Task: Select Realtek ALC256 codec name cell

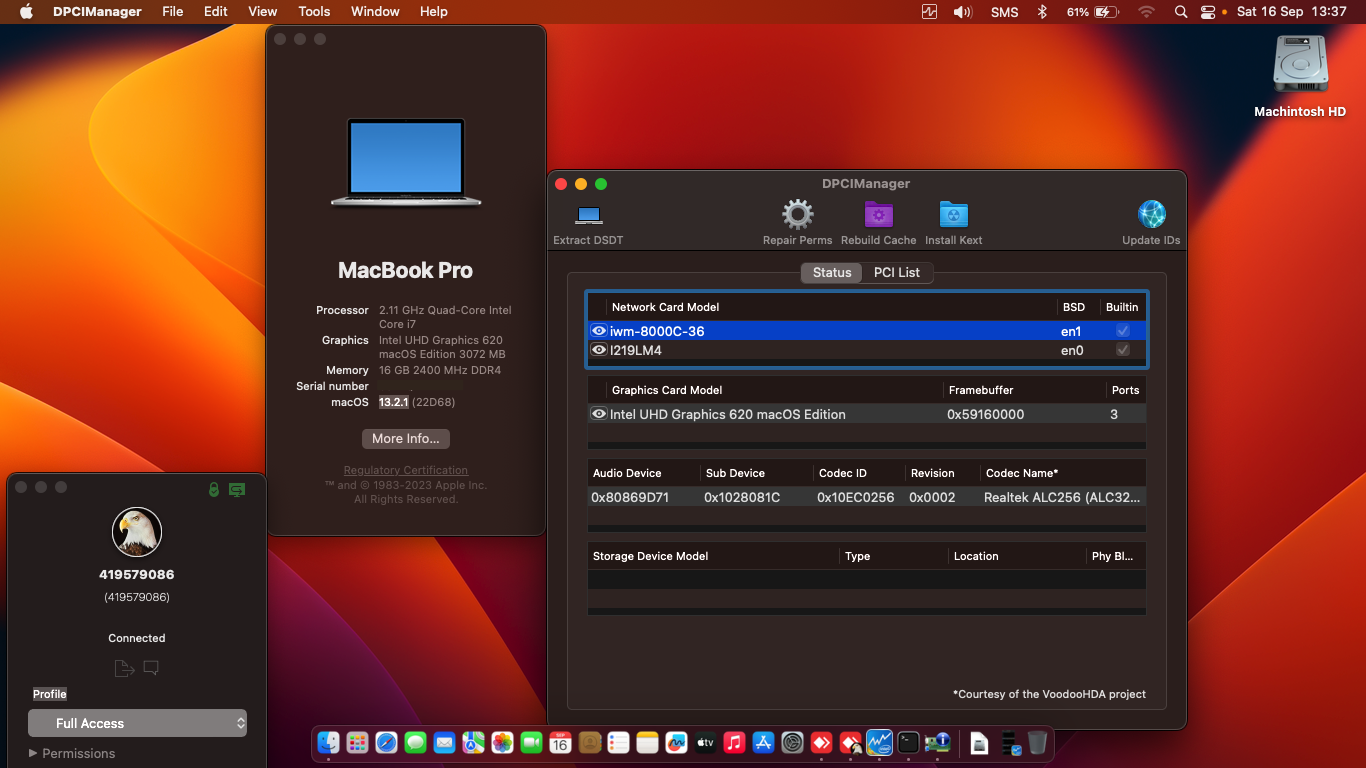Action: 1062,497
